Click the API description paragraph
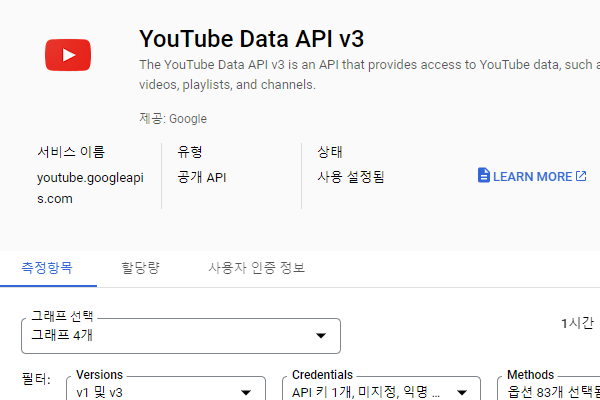The height and width of the screenshot is (400, 600). (369, 75)
